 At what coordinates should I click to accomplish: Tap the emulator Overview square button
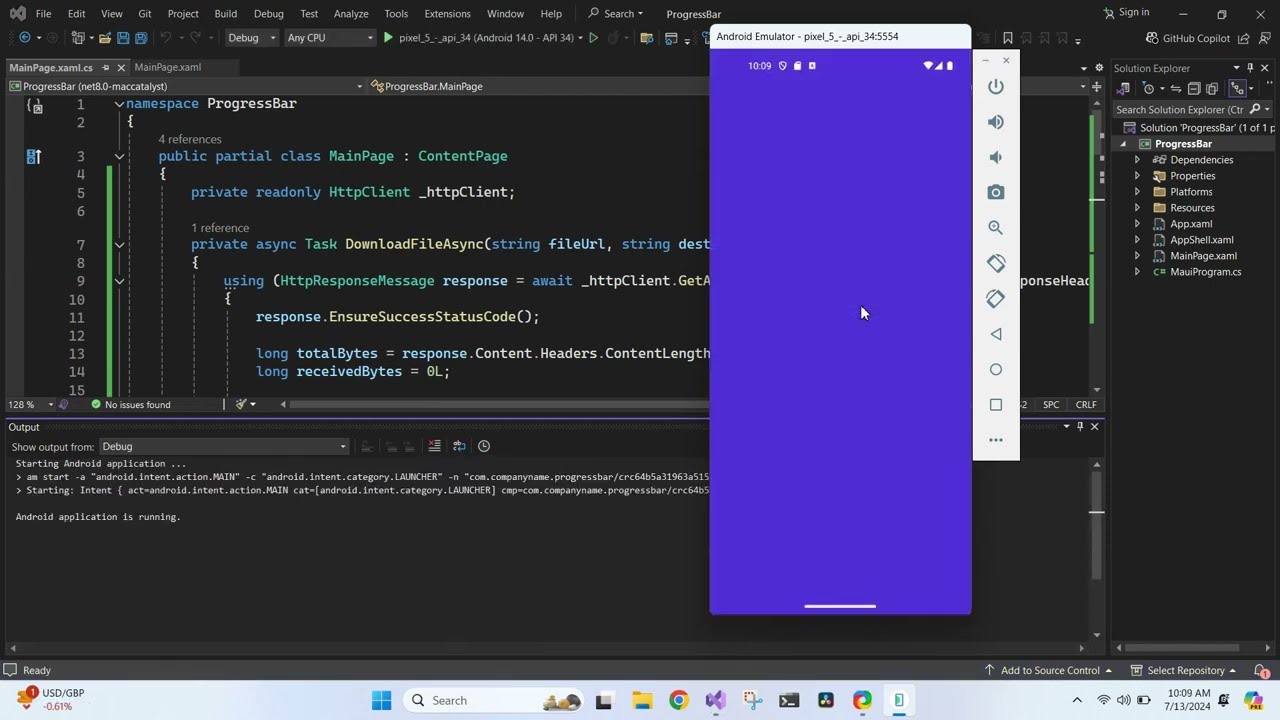pos(995,405)
